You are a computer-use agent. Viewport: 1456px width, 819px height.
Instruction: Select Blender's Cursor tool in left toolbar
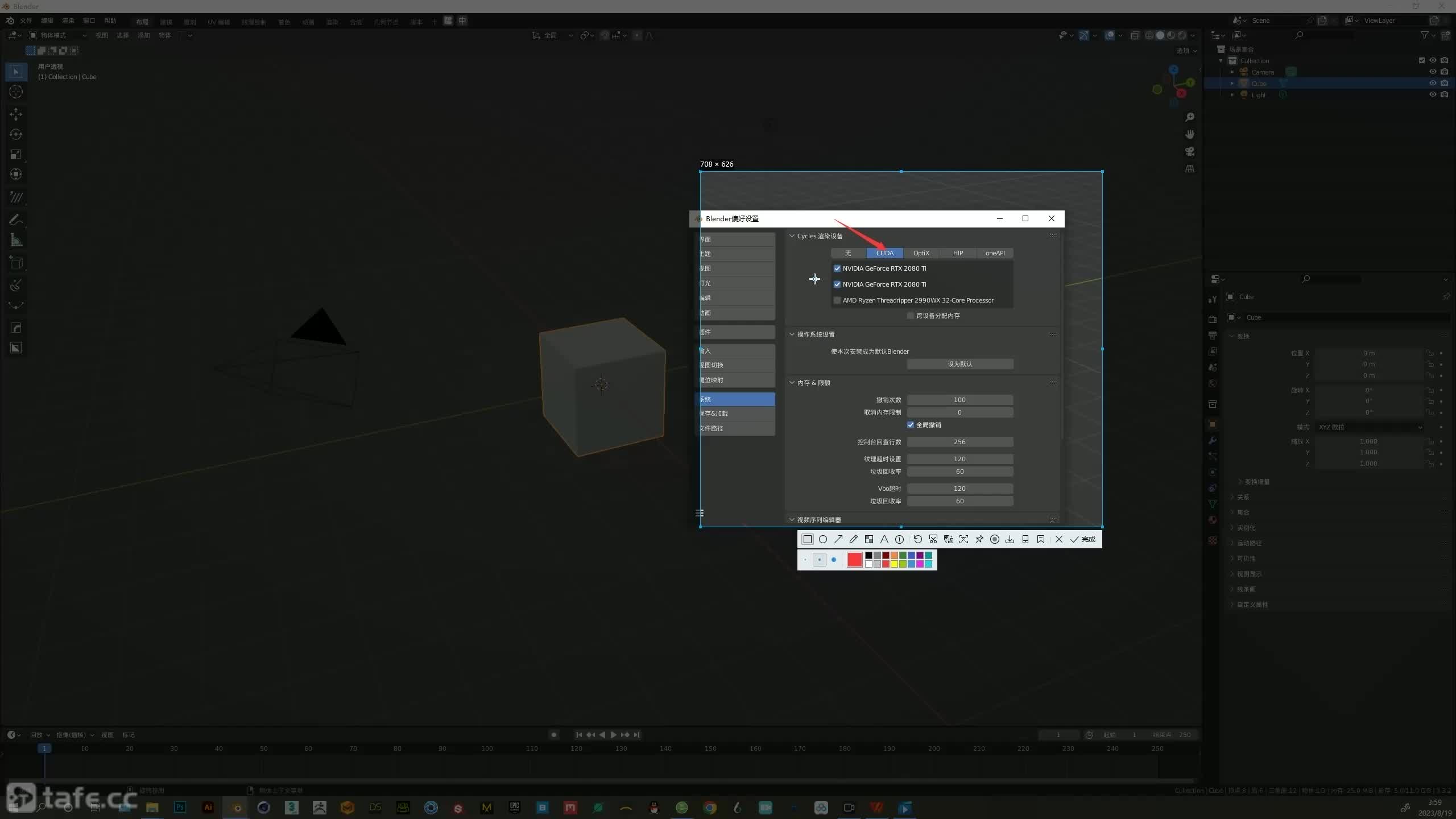[16, 92]
